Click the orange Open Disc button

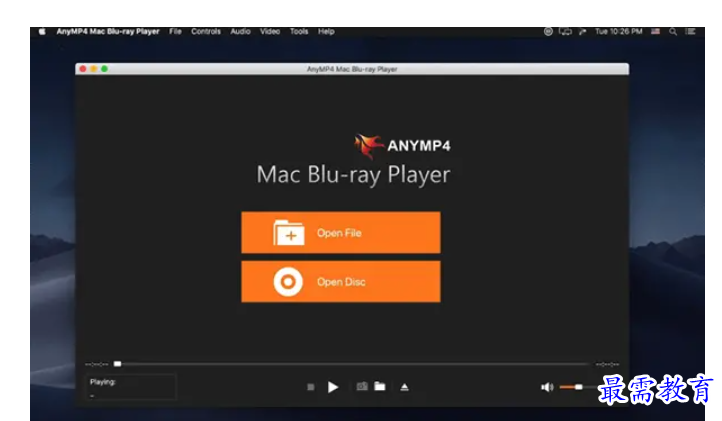(x=341, y=281)
